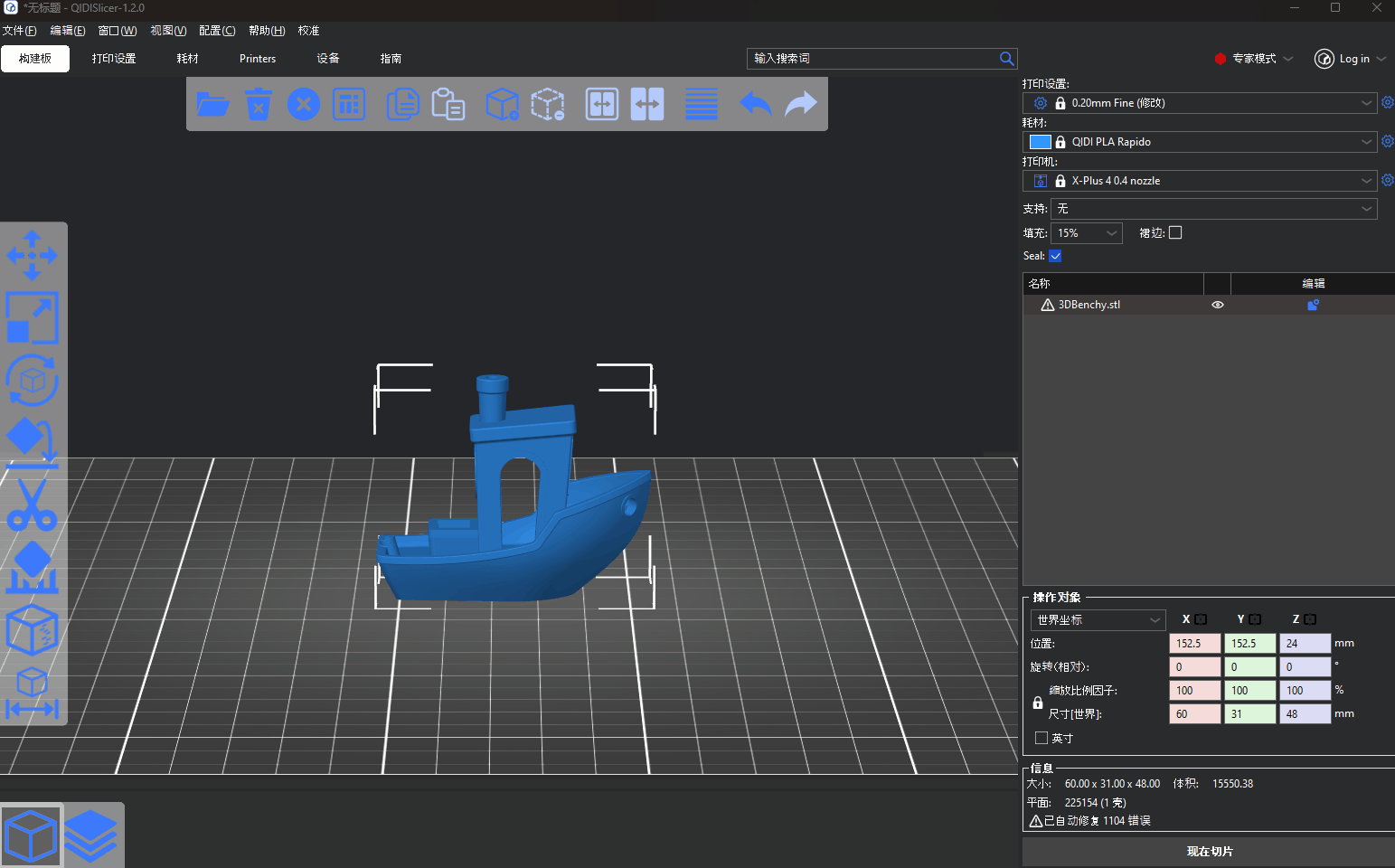This screenshot has width=1395, height=868.
Task: Open the 15% infill dropdown
Action: (1086, 233)
